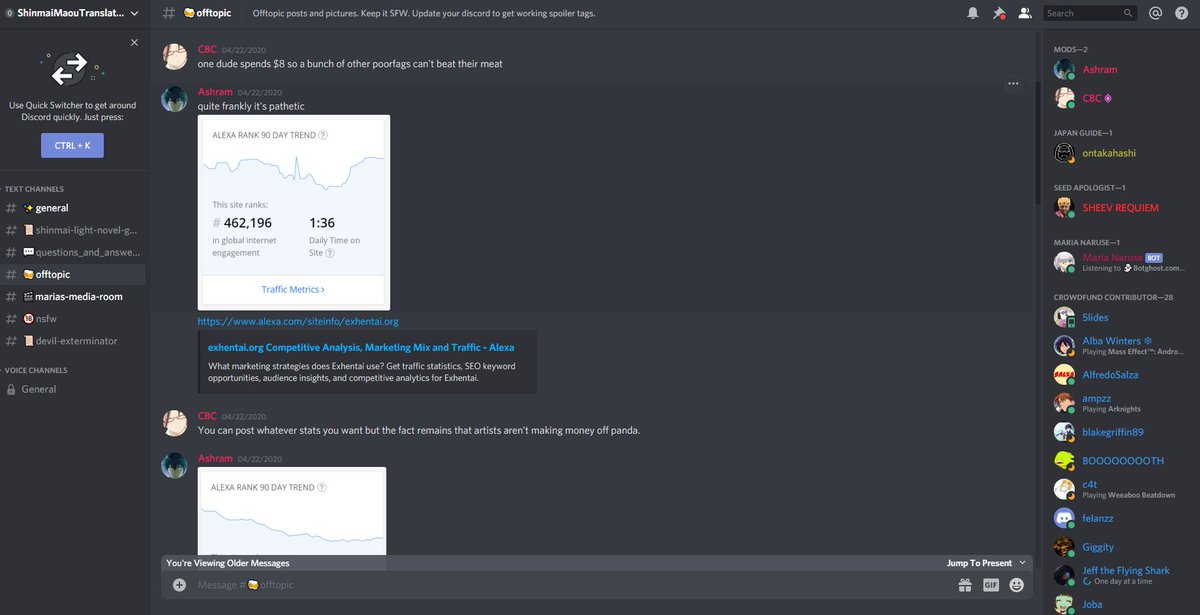Open notification bell settings
This screenshot has height=615, width=1200.
tap(973, 13)
